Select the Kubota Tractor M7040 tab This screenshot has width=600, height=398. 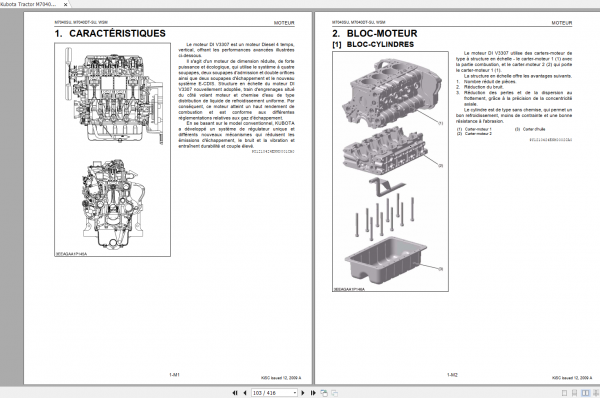[29, 4]
